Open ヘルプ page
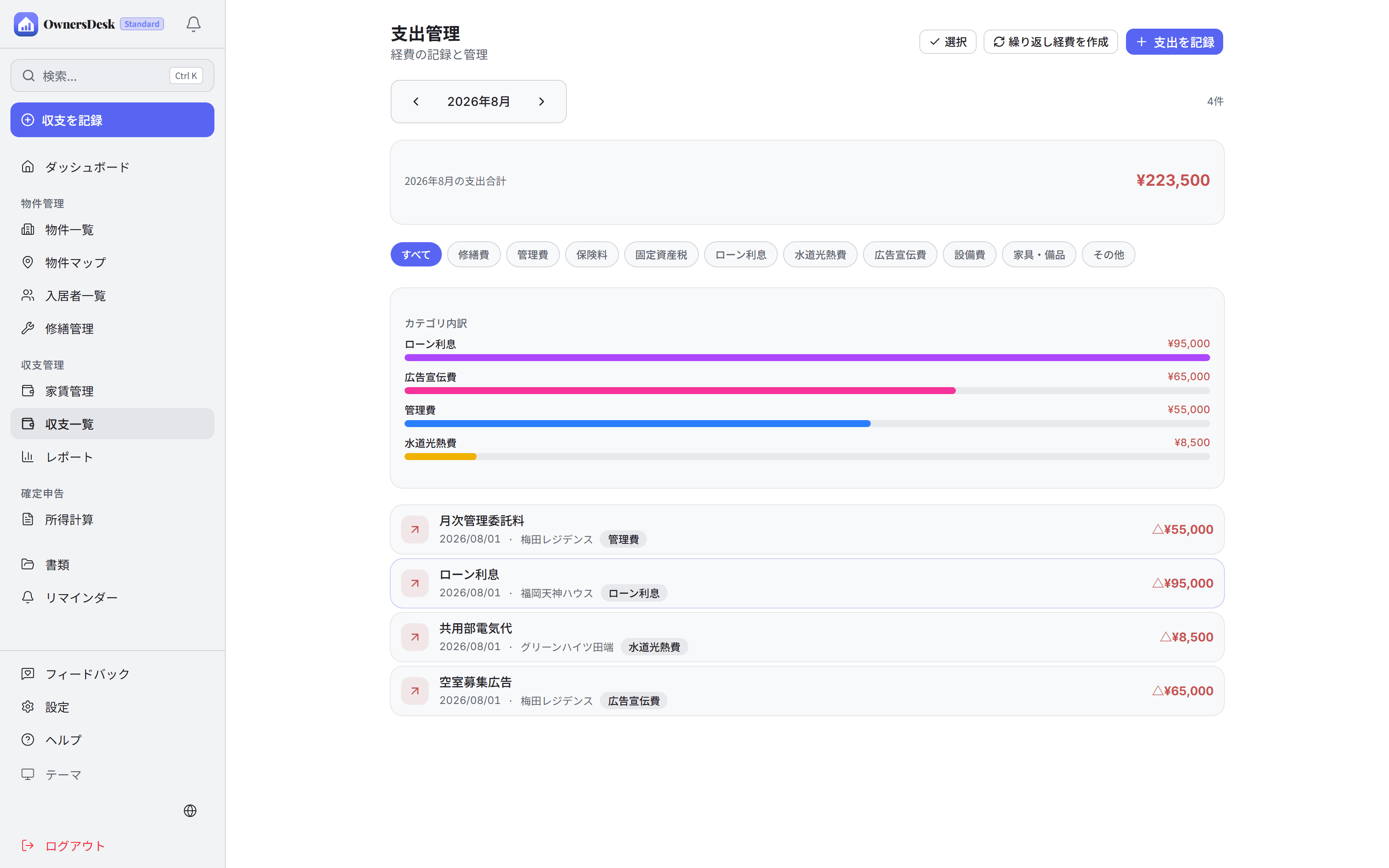This screenshot has height=868, width=1389. click(112, 740)
